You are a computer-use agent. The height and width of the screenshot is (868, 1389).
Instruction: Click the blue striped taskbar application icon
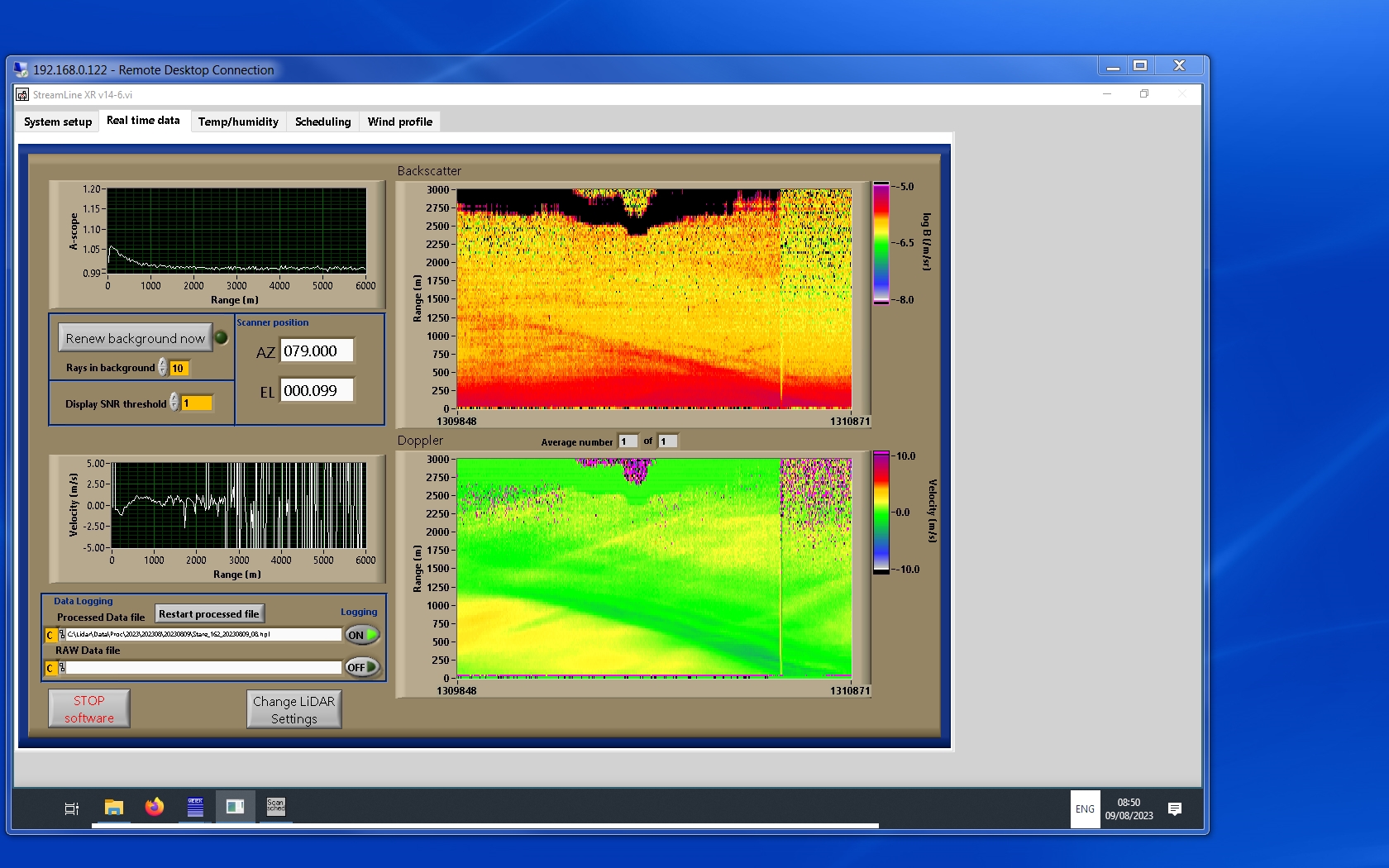pos(195,808)
